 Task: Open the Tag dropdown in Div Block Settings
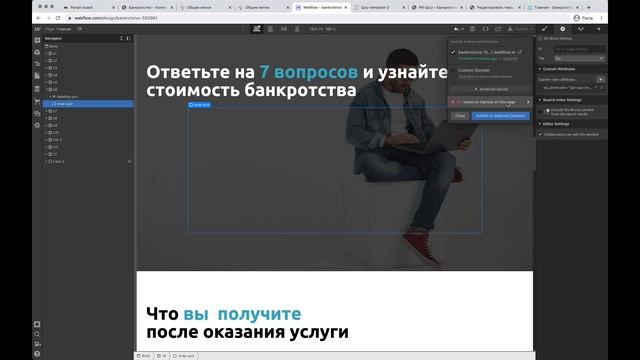(579, 59)
